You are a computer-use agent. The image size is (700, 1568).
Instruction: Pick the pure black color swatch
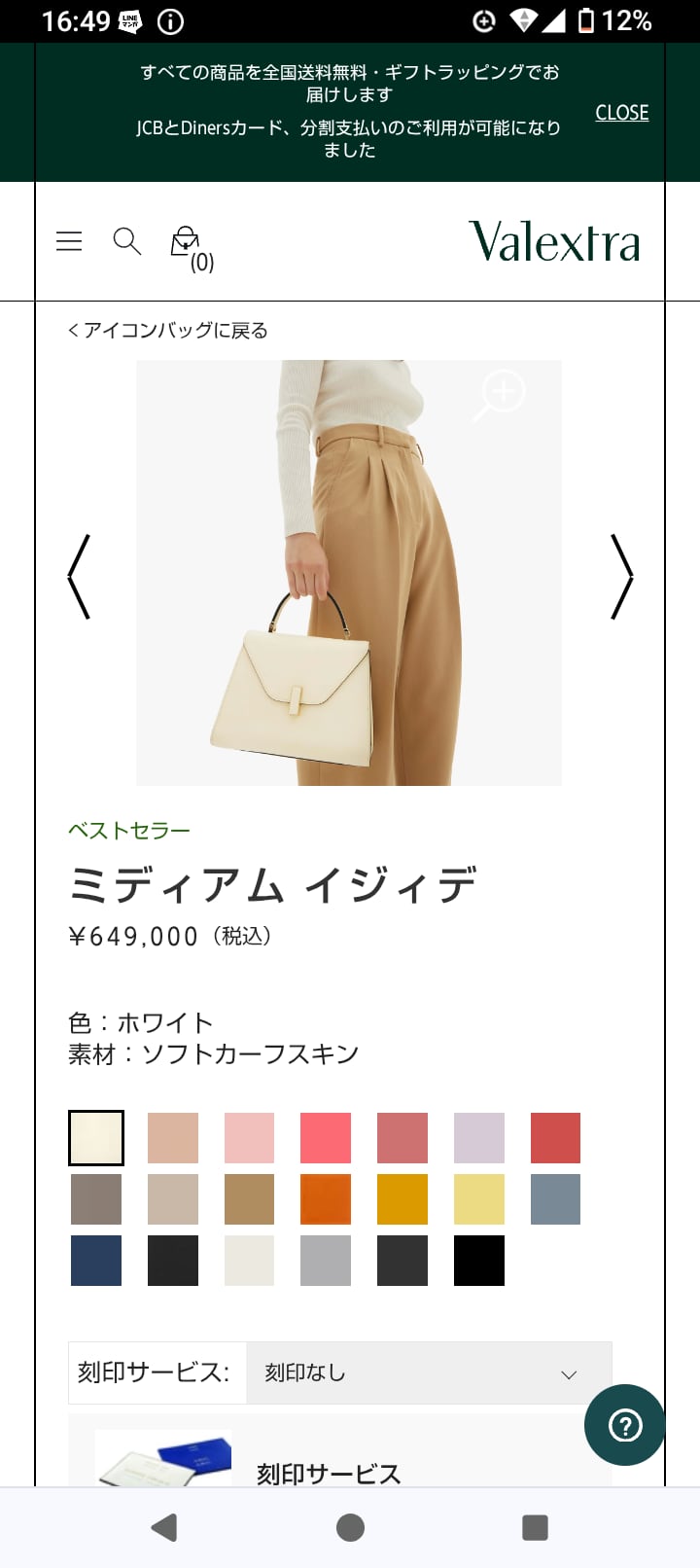point(479,1261)
